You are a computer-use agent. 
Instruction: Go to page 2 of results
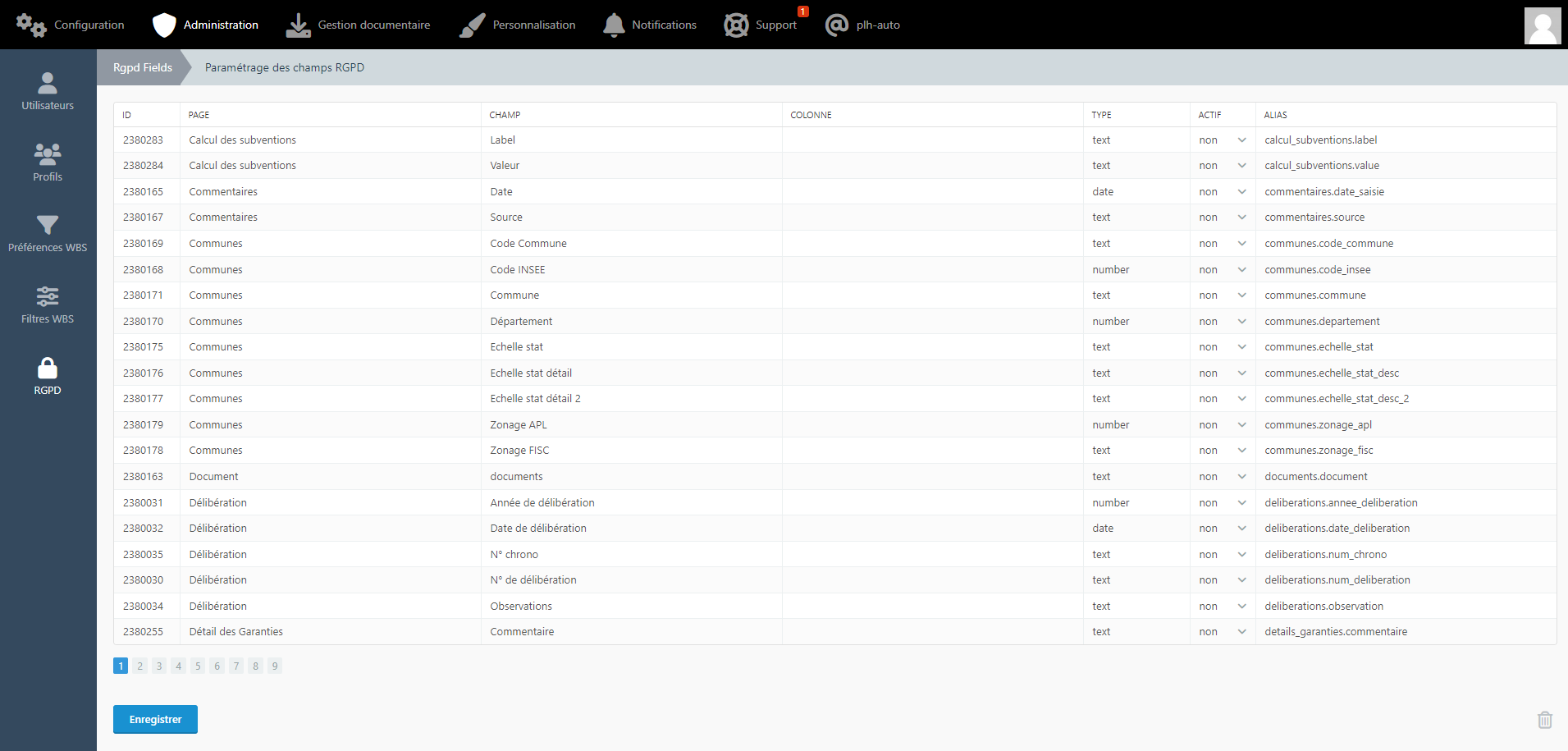pos(140,666)
